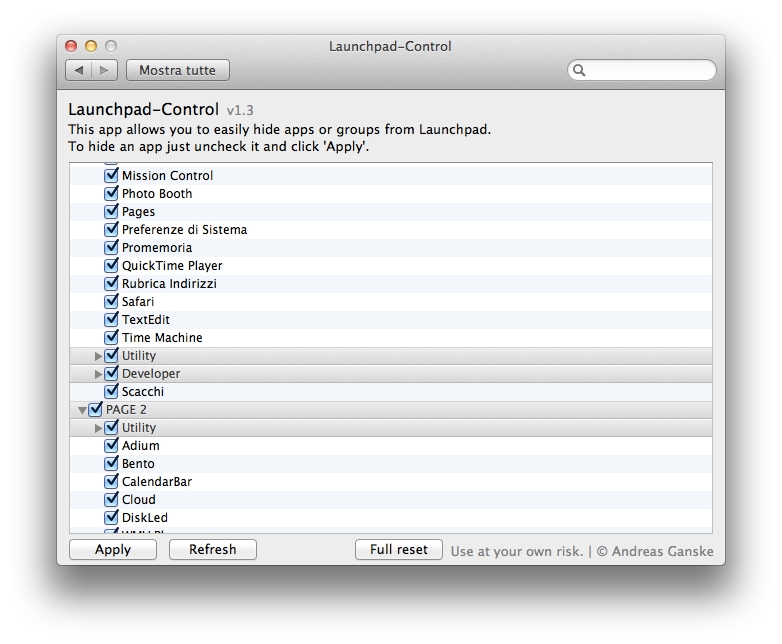782x644 pixels.
Task: Go back with the left arrow button
Action: click(79, 70)
